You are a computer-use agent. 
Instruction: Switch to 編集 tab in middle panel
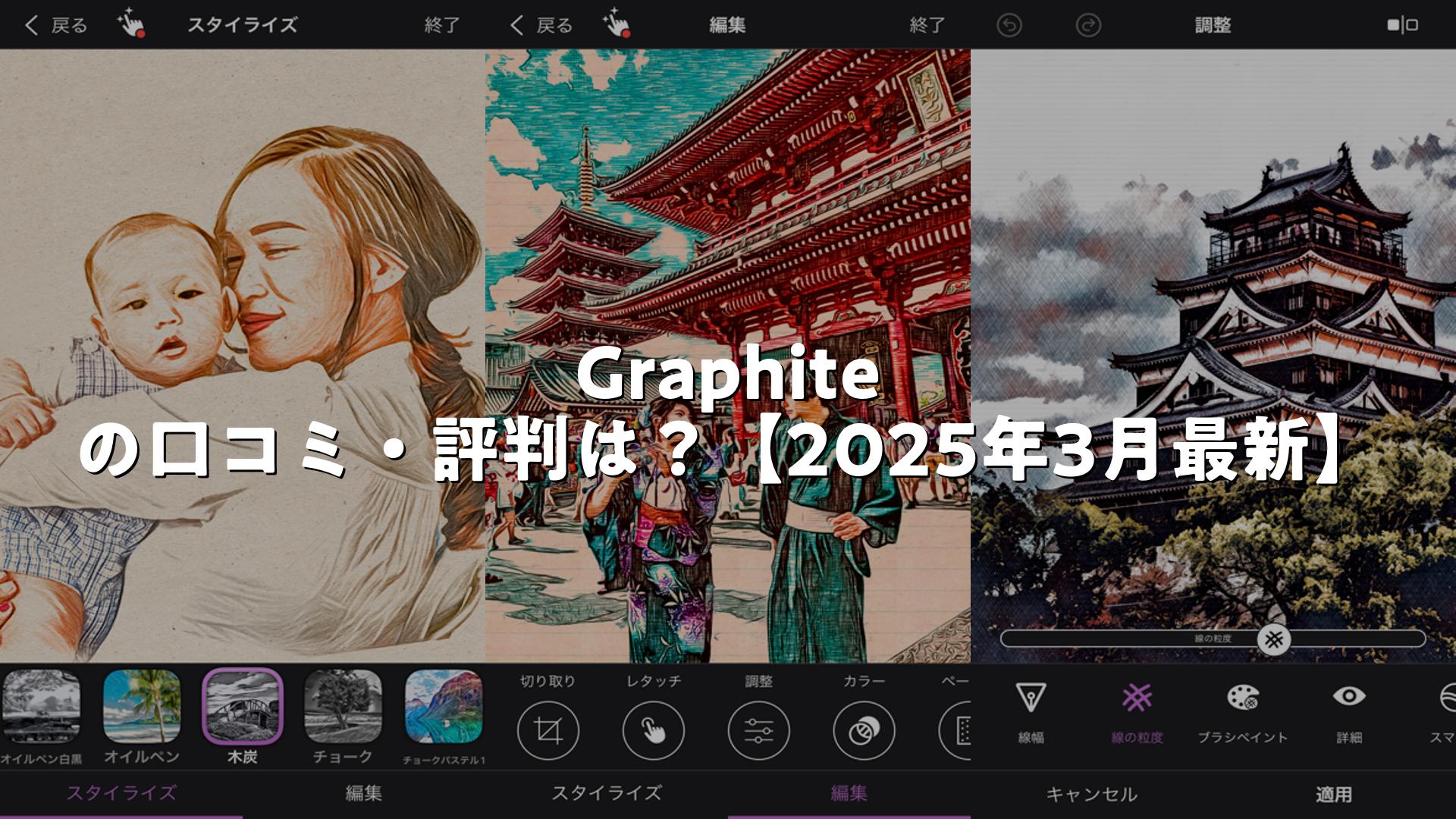point(849,793)
